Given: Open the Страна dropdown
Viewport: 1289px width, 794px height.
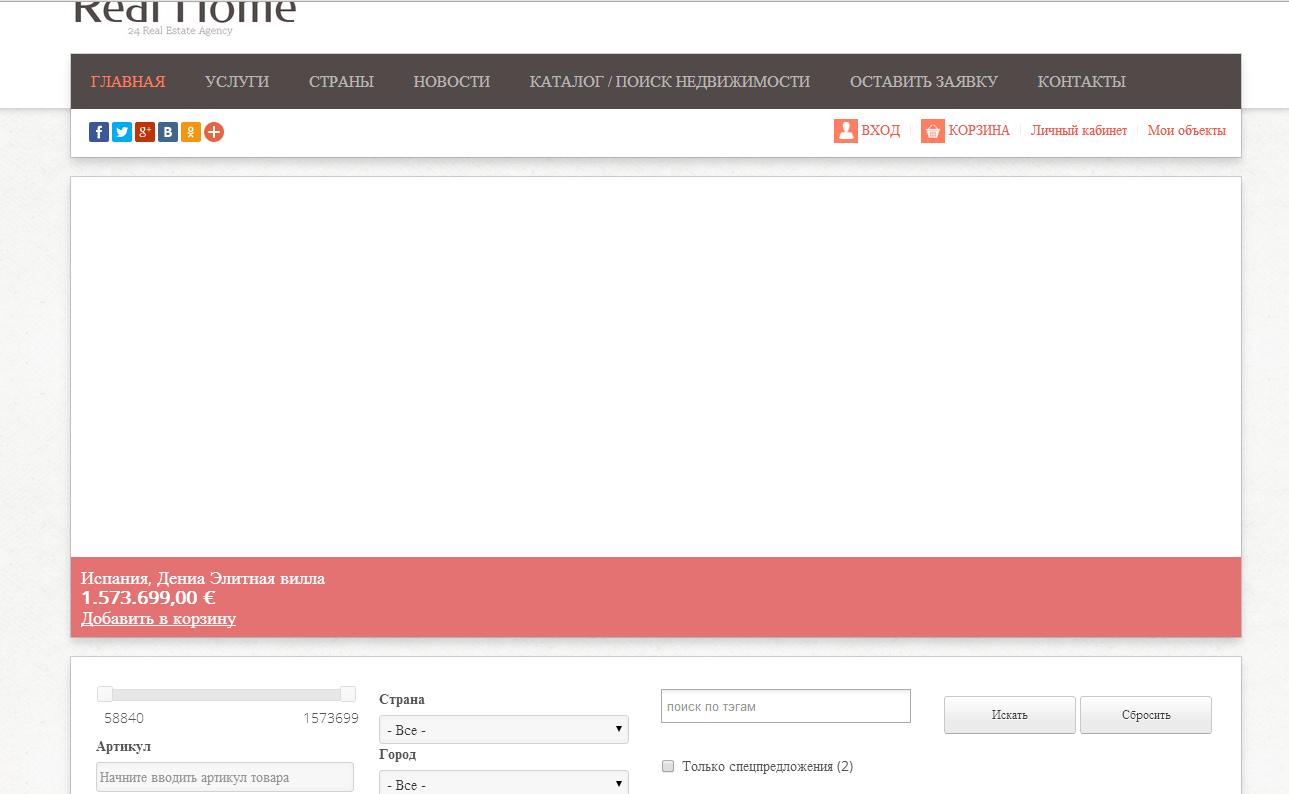Looking at the screenshot, I should (x=503, y=730).
